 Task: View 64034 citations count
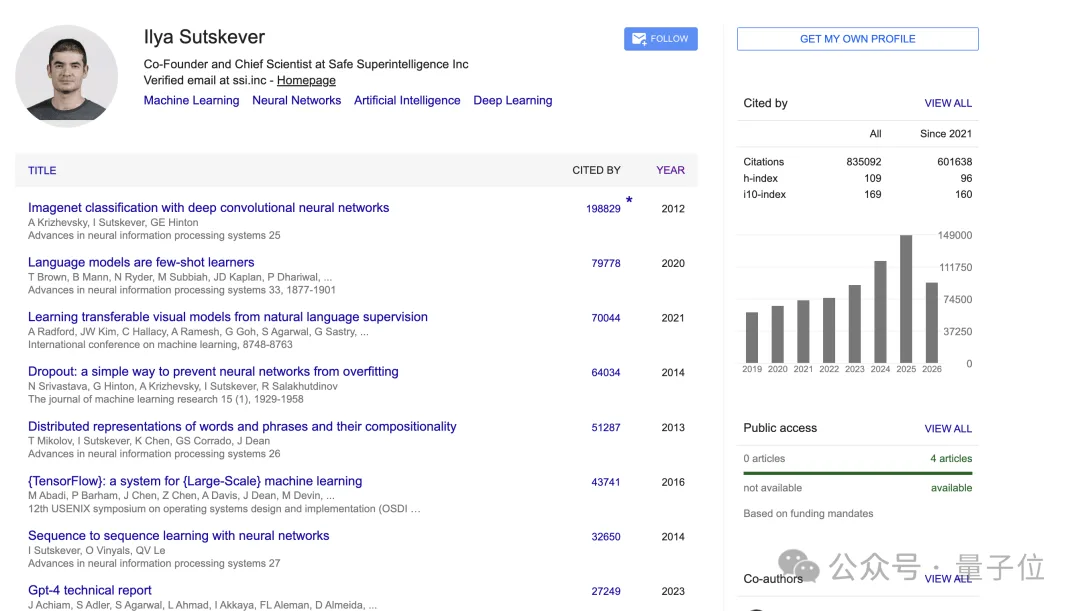point(606,373)
